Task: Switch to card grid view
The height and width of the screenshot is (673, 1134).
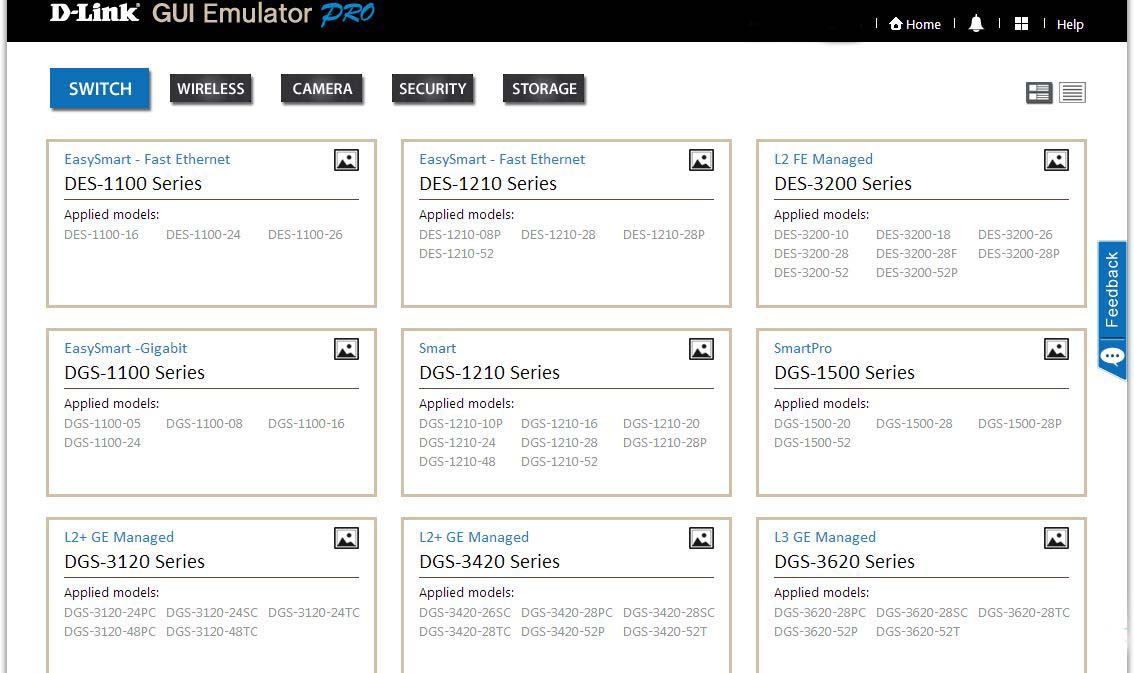Action: [x=1039, y=93]
